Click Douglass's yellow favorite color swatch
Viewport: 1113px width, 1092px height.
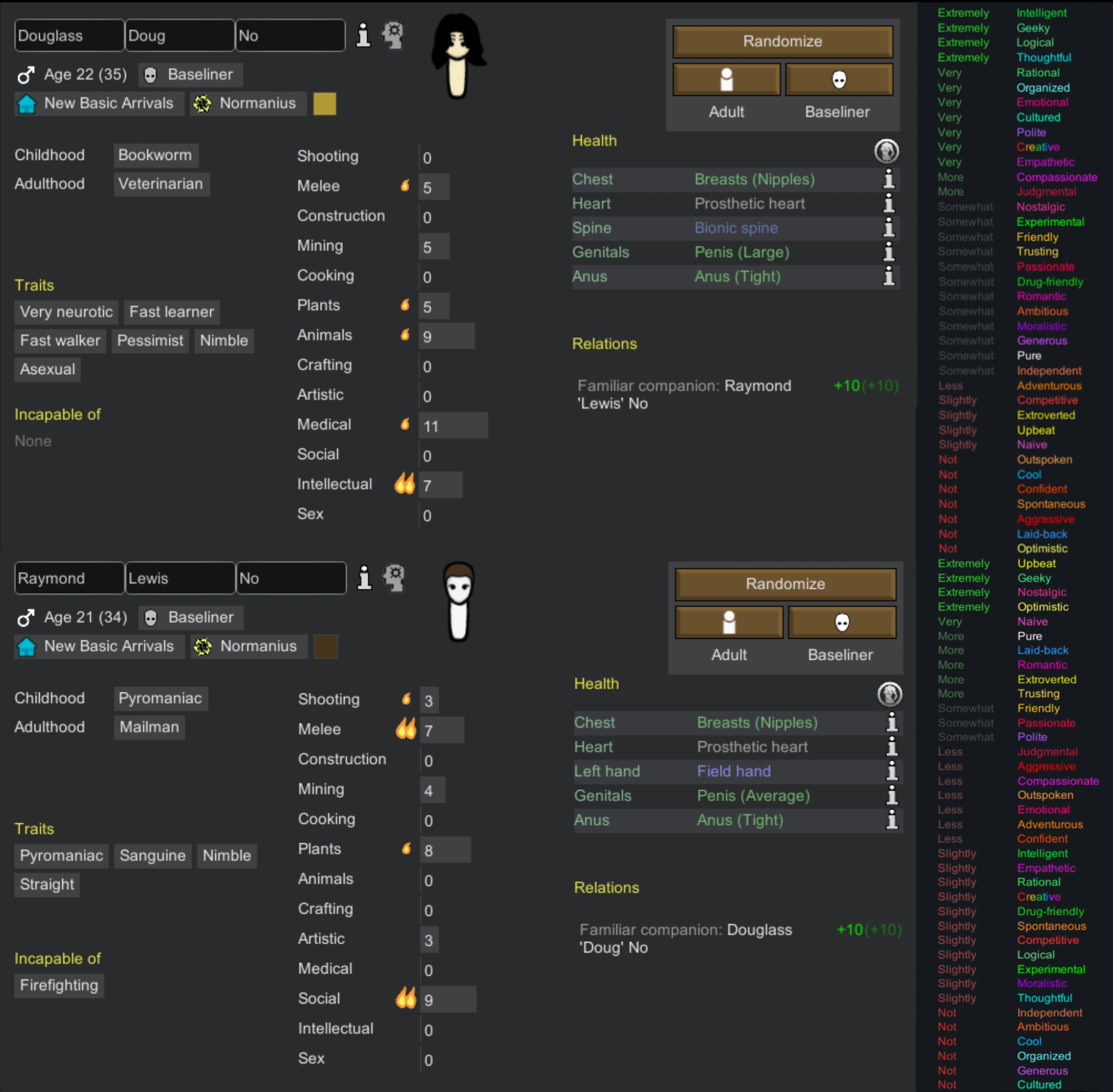tap(324, 104)
